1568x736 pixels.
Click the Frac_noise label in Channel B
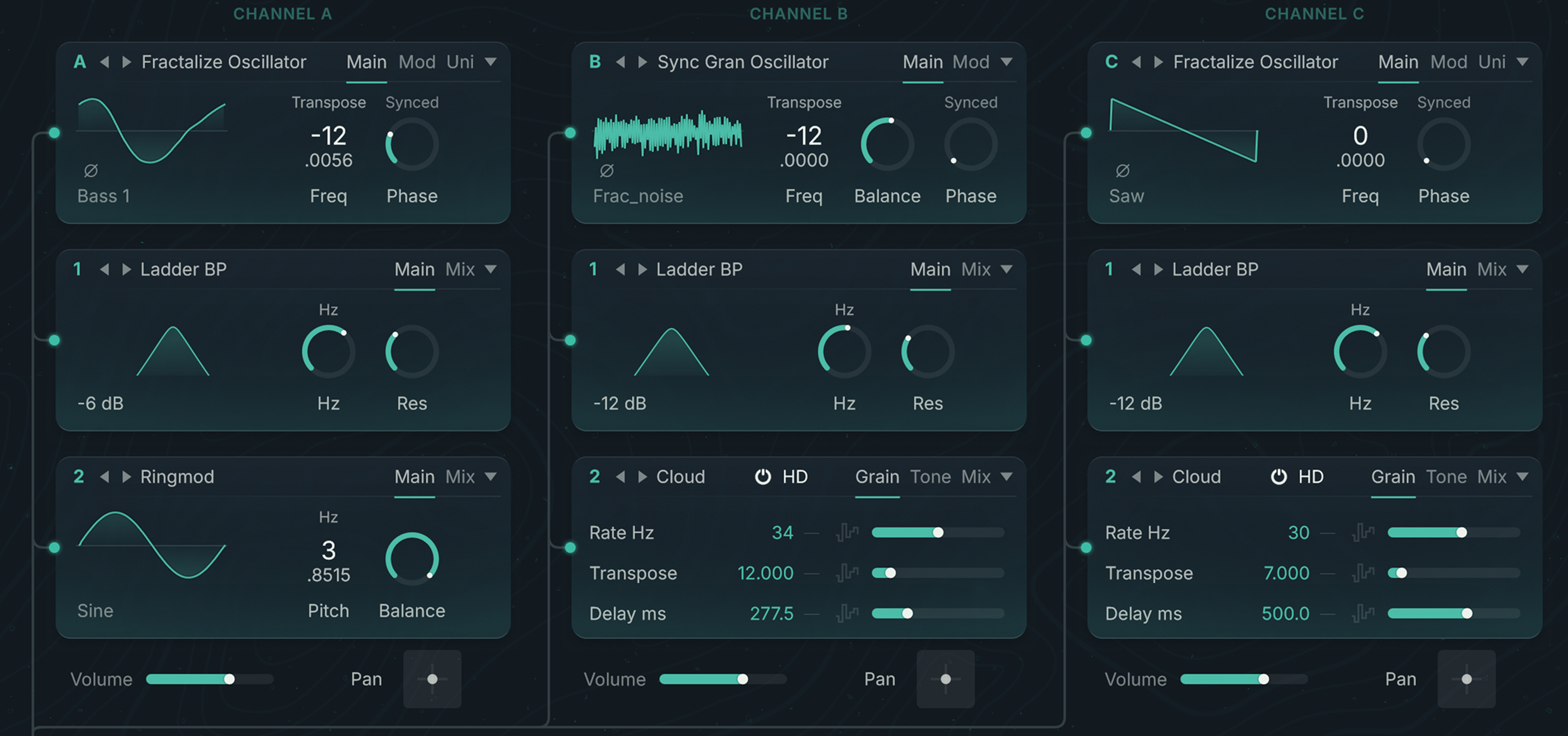tap(637, 196)
